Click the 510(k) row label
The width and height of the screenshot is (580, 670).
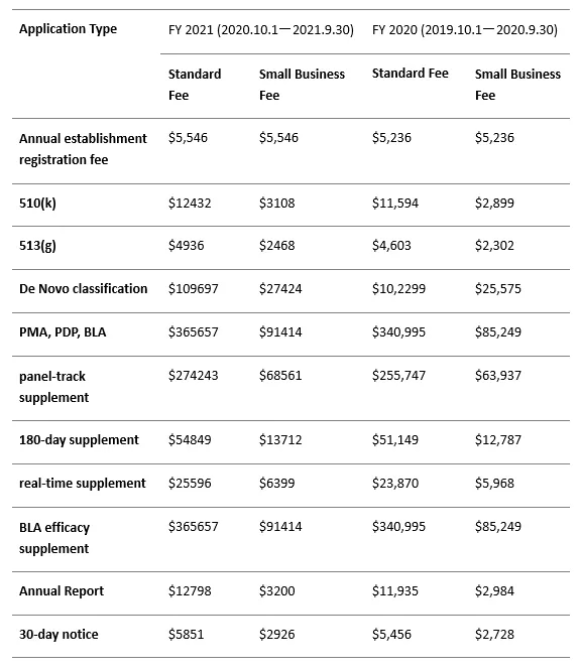[x=38, y=203]
